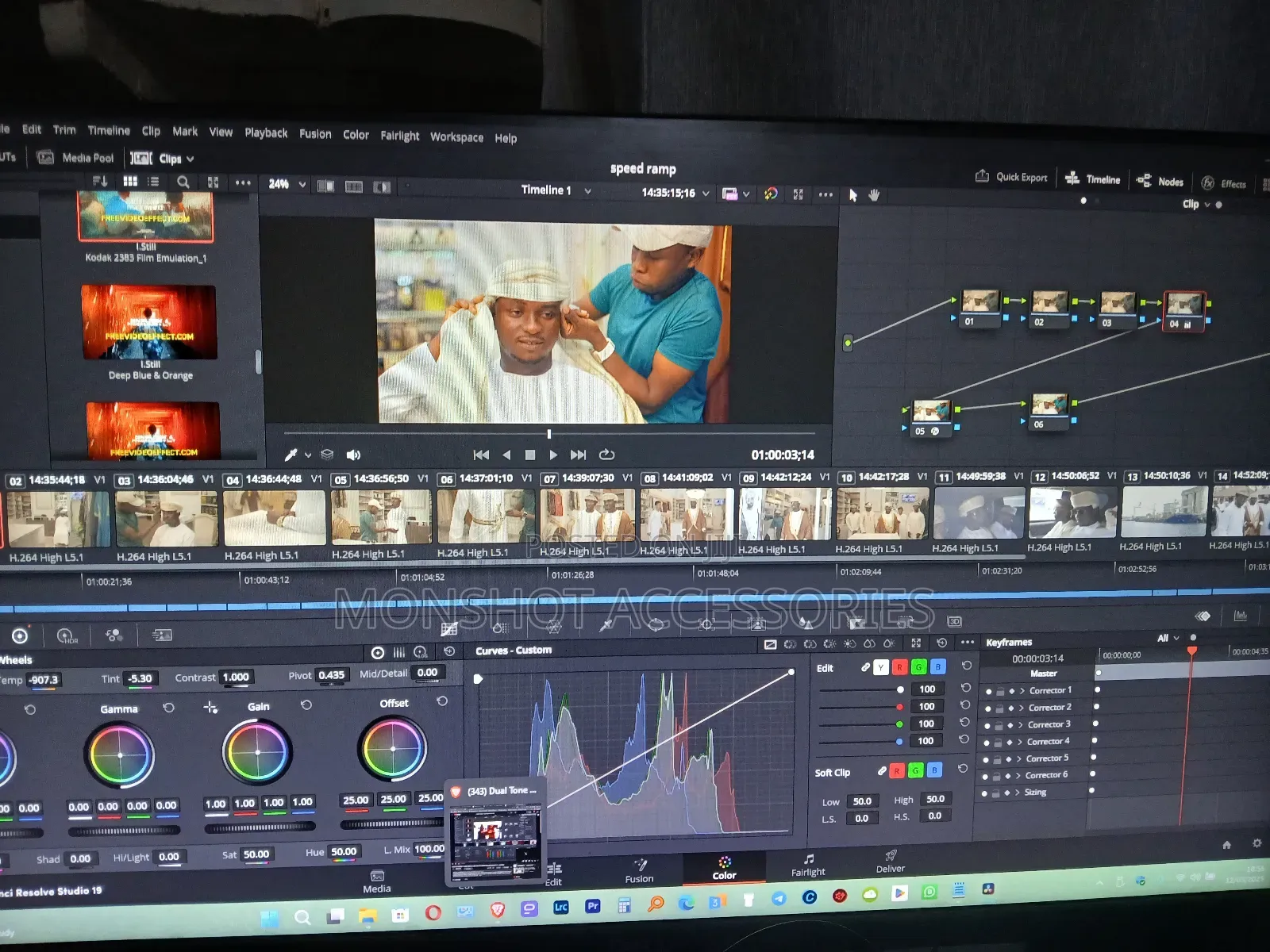This screenshot has width=1270, height=952.
Task: Toggle Soft Clip red R channel
Action: pos(897,770)
